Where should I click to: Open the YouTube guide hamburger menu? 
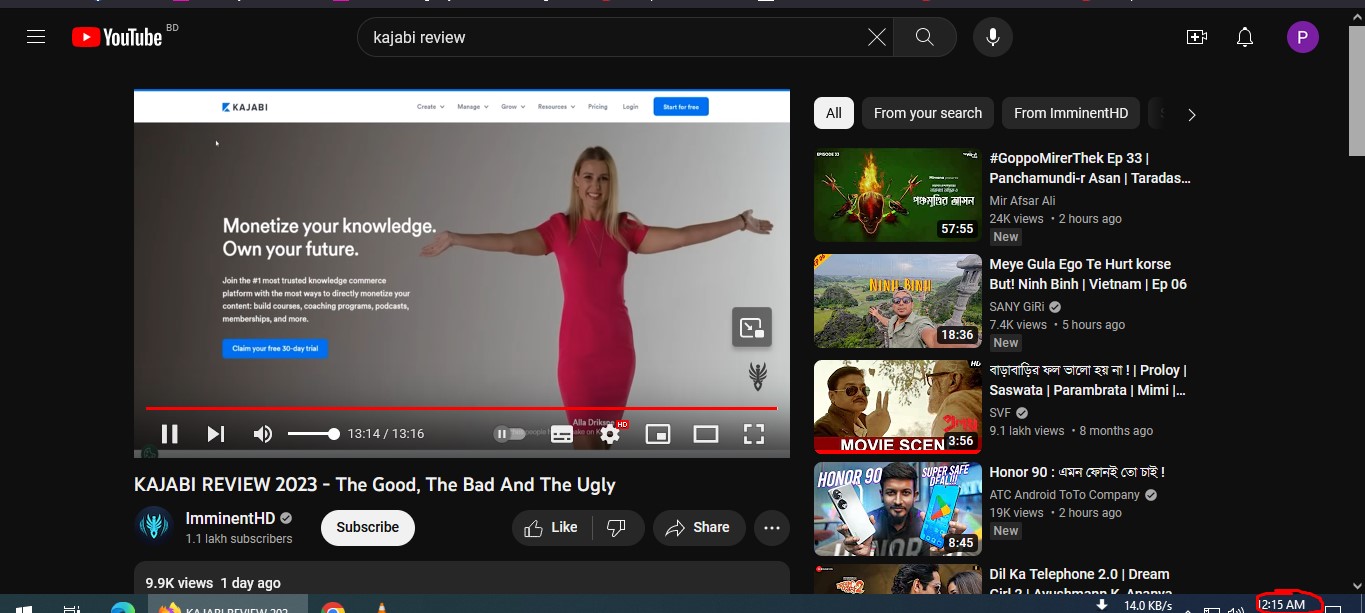click(36, 37)
